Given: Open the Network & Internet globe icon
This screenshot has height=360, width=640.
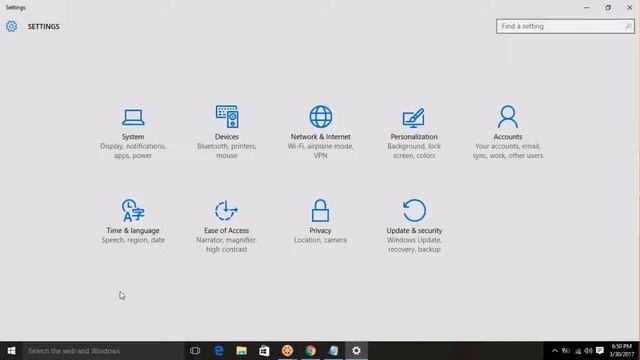Looking at the screenshot, I should click(x=320, y=117).
